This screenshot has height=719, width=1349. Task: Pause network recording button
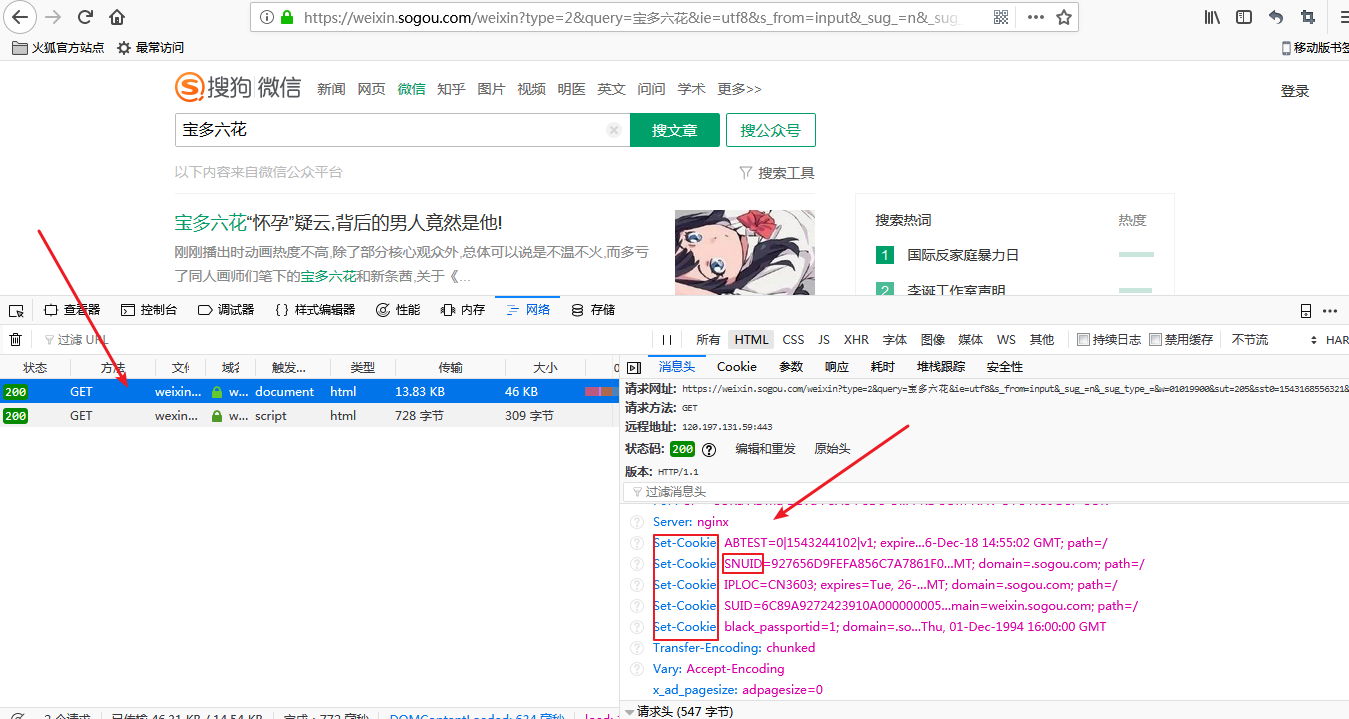click(666, 340)
